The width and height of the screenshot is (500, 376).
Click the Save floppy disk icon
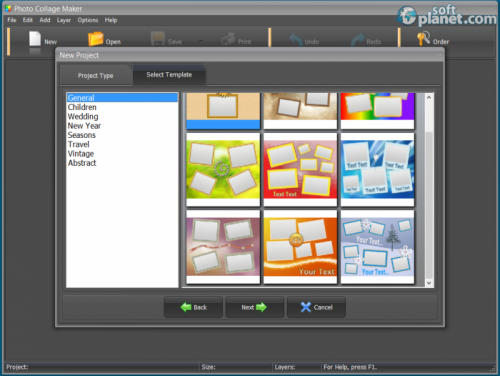pos(158,39)
